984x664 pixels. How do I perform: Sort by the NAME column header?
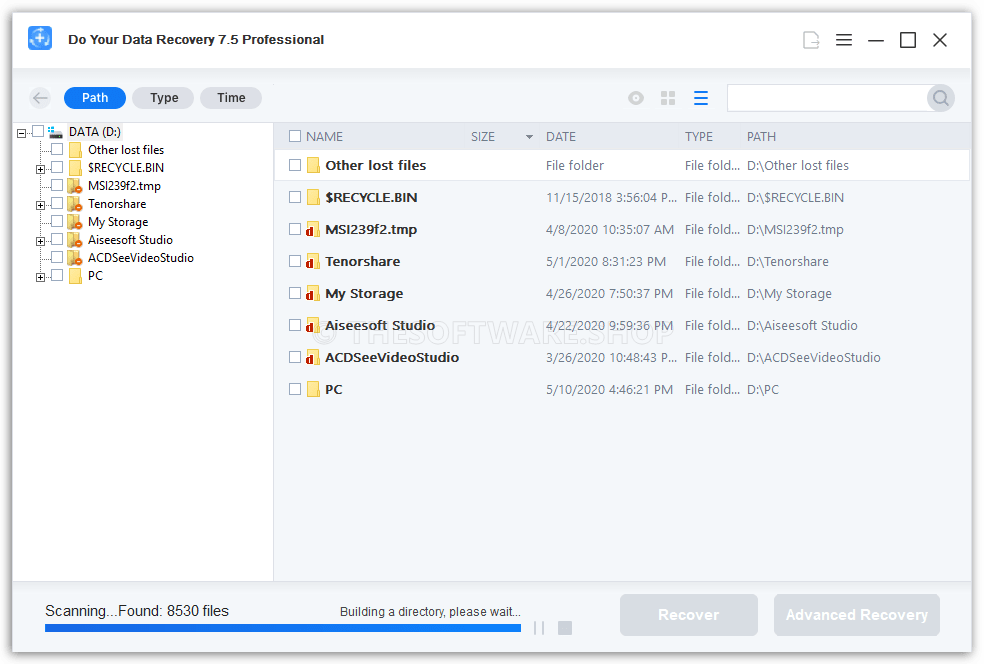(324, 137)
